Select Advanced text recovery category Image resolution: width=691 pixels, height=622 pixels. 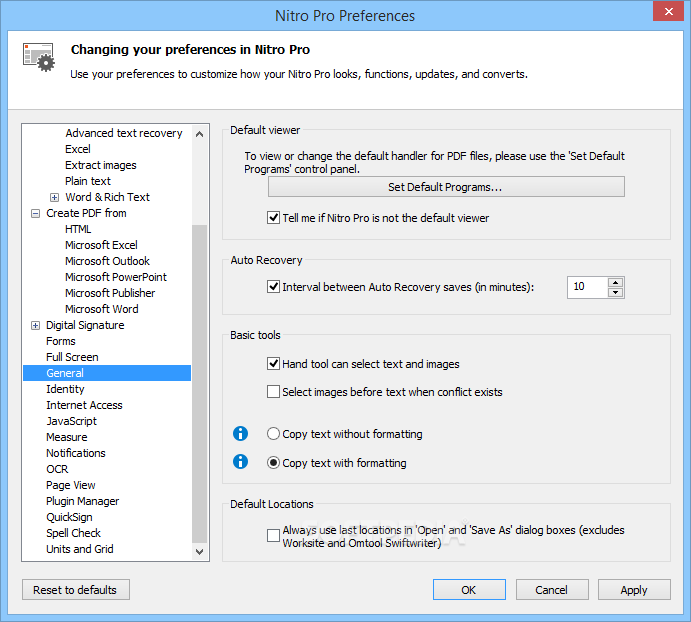123,133
